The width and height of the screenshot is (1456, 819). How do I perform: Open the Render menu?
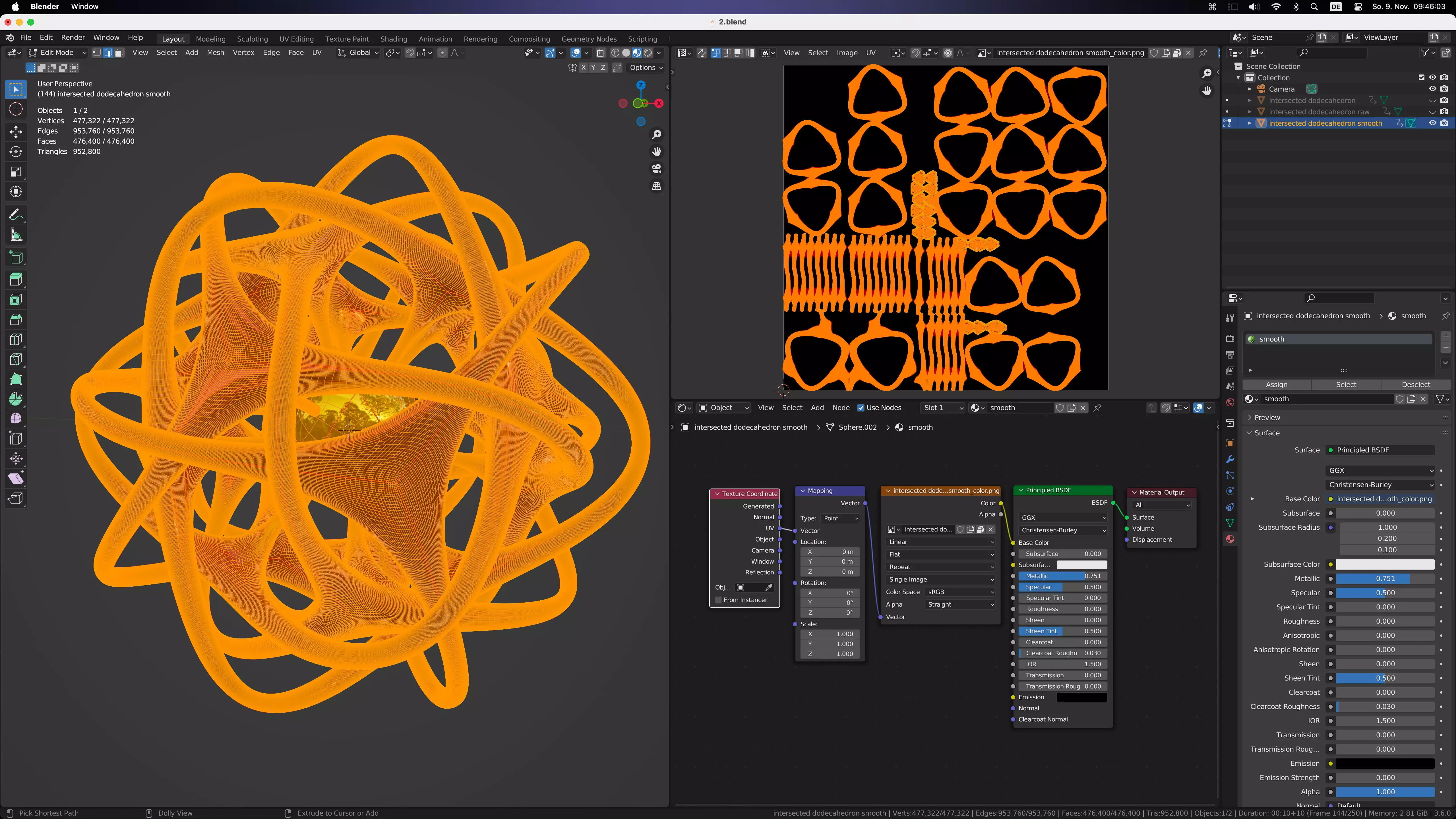73,37
